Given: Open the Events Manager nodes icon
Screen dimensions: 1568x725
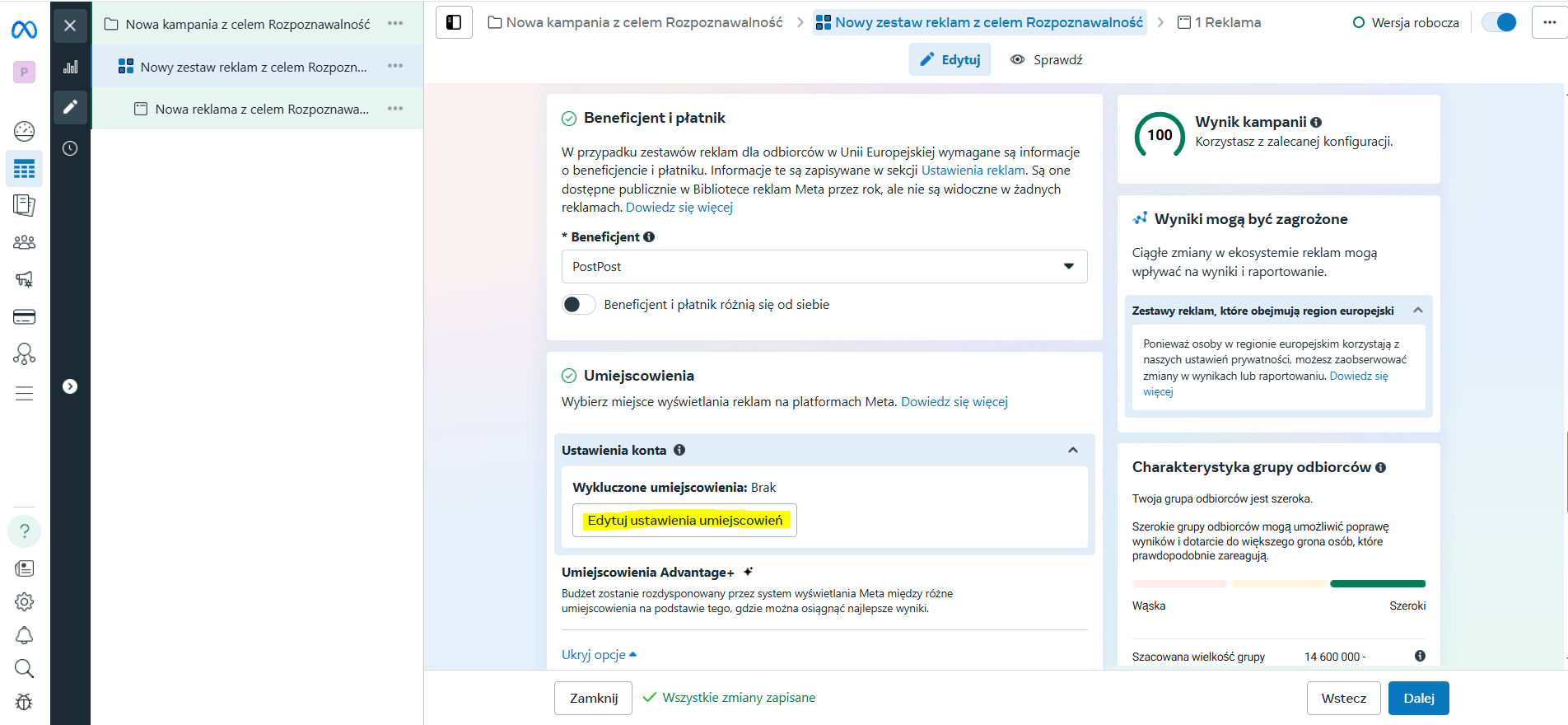Looking at the screenshot, I should [x=25, y=354].
